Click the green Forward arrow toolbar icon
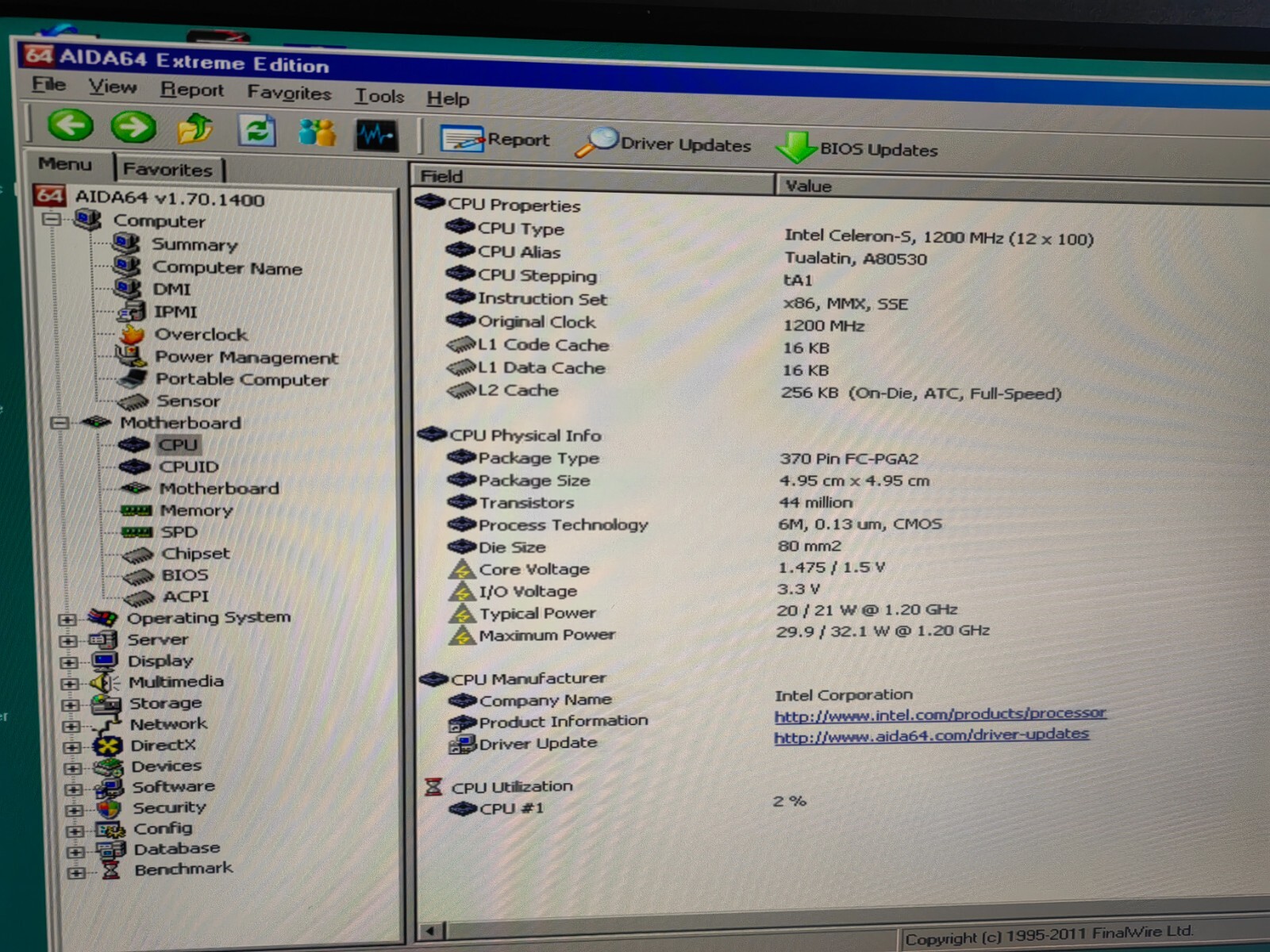Screen dimensions: 1270x952 pyautogui.click(x=133, y=127)
